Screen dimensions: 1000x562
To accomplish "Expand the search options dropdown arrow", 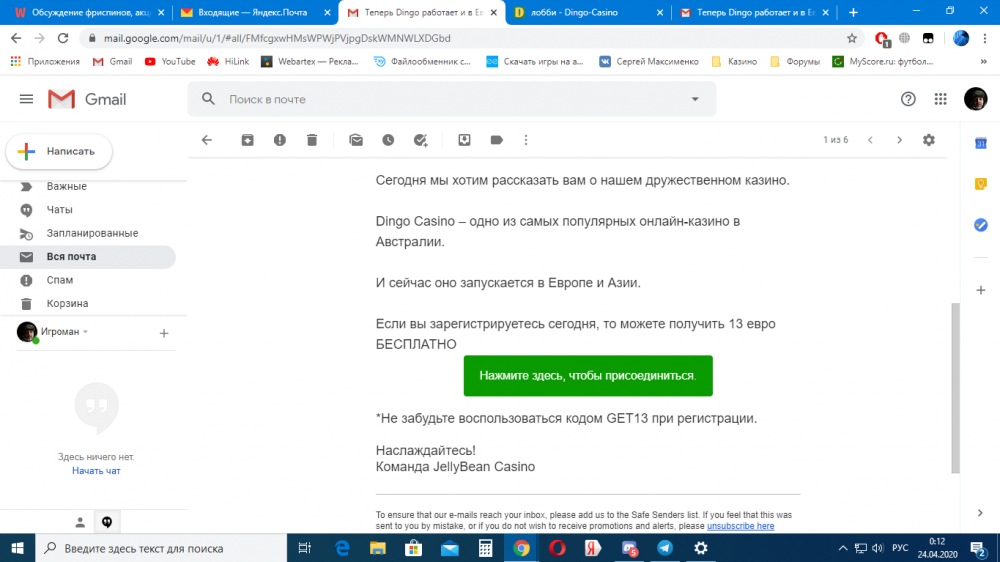I will 695,99.
